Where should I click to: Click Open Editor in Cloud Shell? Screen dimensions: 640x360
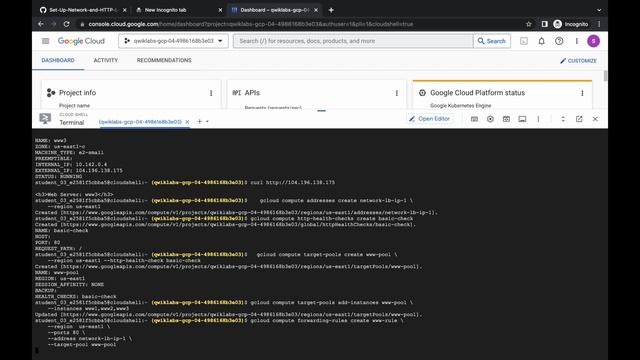[429, 119]
